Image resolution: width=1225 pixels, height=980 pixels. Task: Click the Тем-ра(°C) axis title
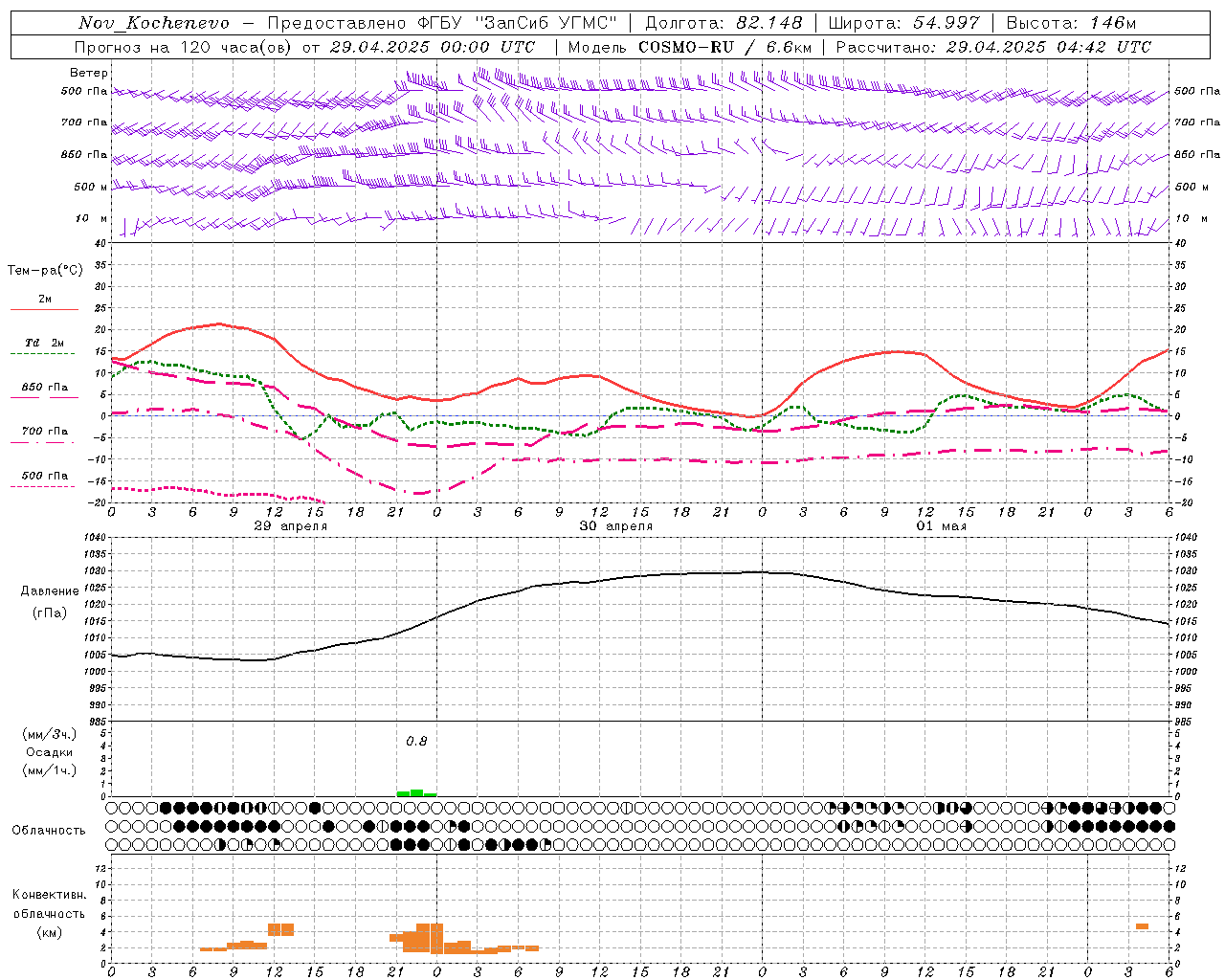pyautogui.click(x=45, y=270)
